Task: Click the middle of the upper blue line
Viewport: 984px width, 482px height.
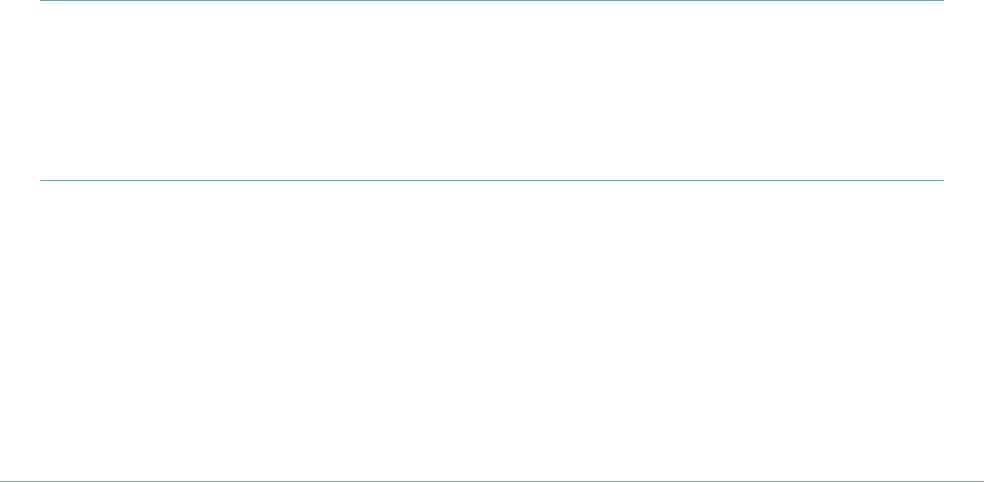Action: (x=492, y=0)
